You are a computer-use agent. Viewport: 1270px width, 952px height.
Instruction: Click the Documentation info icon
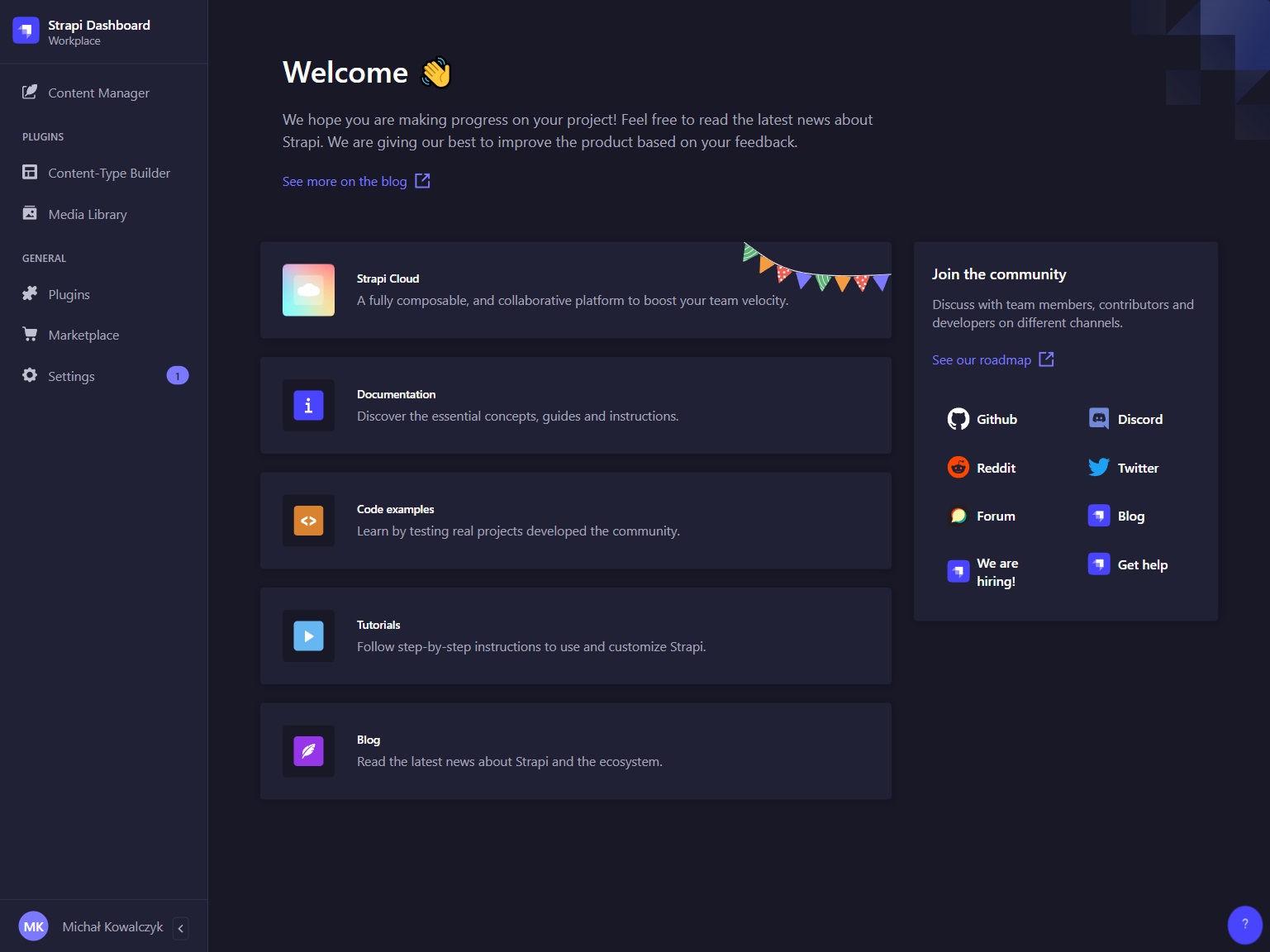(x=308, y=405)
